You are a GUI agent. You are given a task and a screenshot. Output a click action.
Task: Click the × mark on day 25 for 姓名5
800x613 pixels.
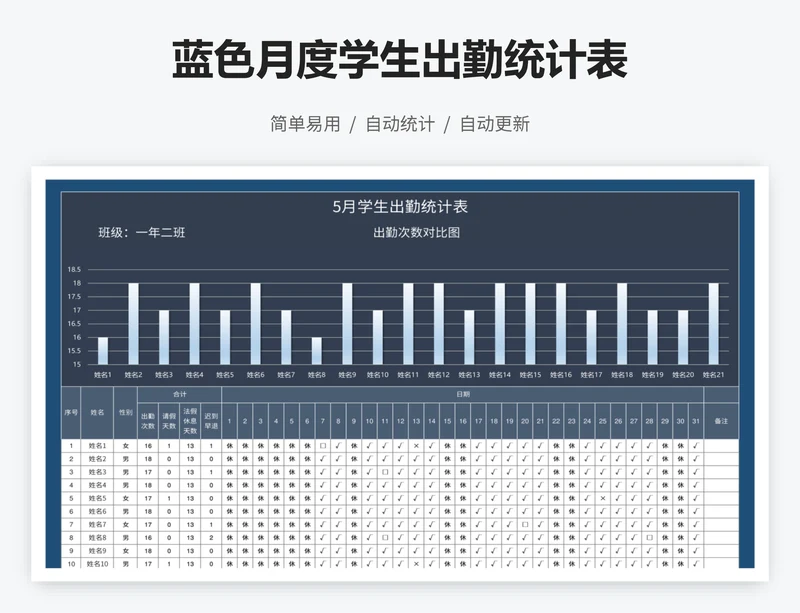[x=603, y=498]
